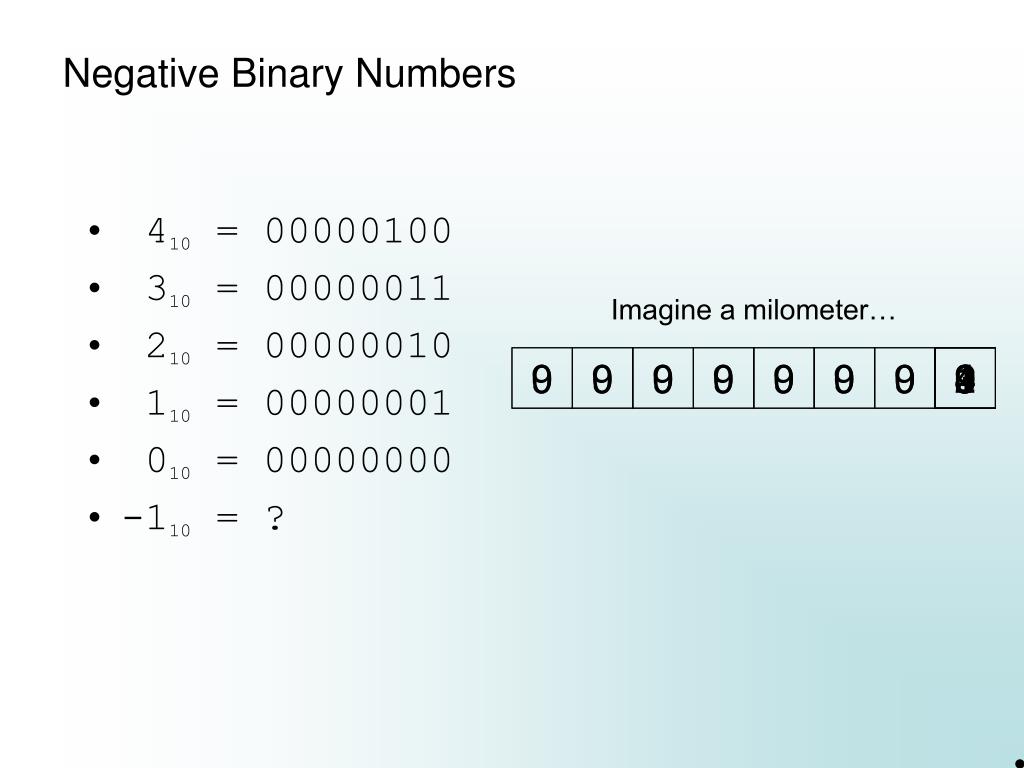Screen dimensions: 1024x768
Task: Click the fifth milometer digit cell
Action: pyautogui.click(x=784, y=378)
